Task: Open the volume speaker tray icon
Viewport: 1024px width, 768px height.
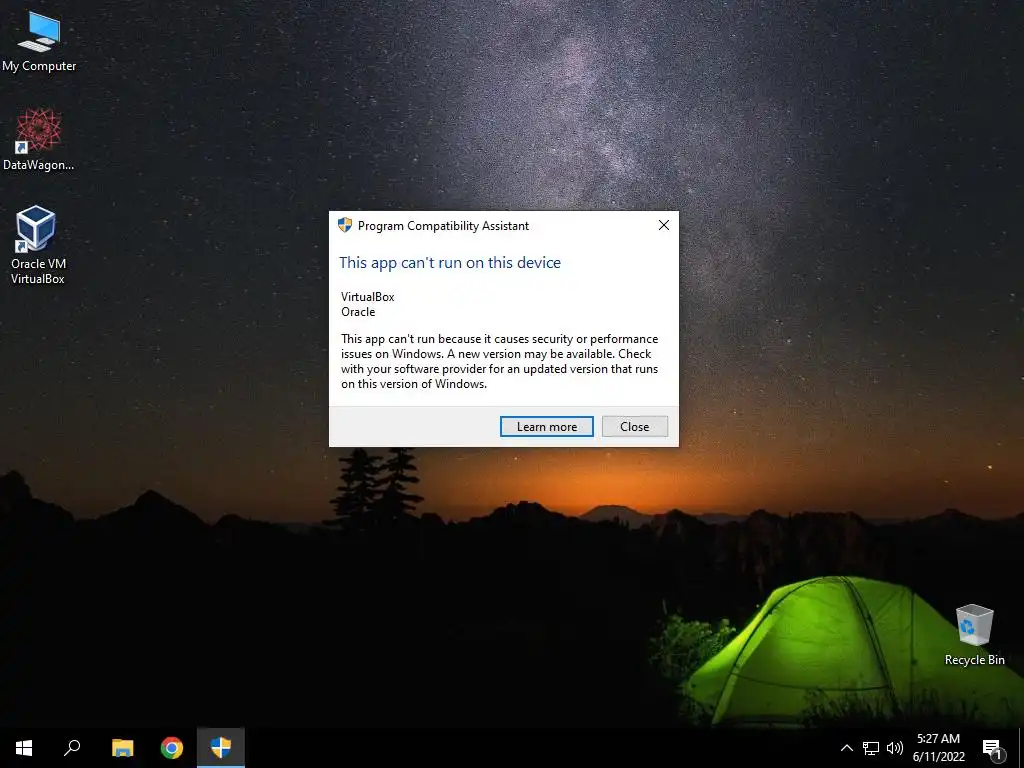Action: coord(895,748)
